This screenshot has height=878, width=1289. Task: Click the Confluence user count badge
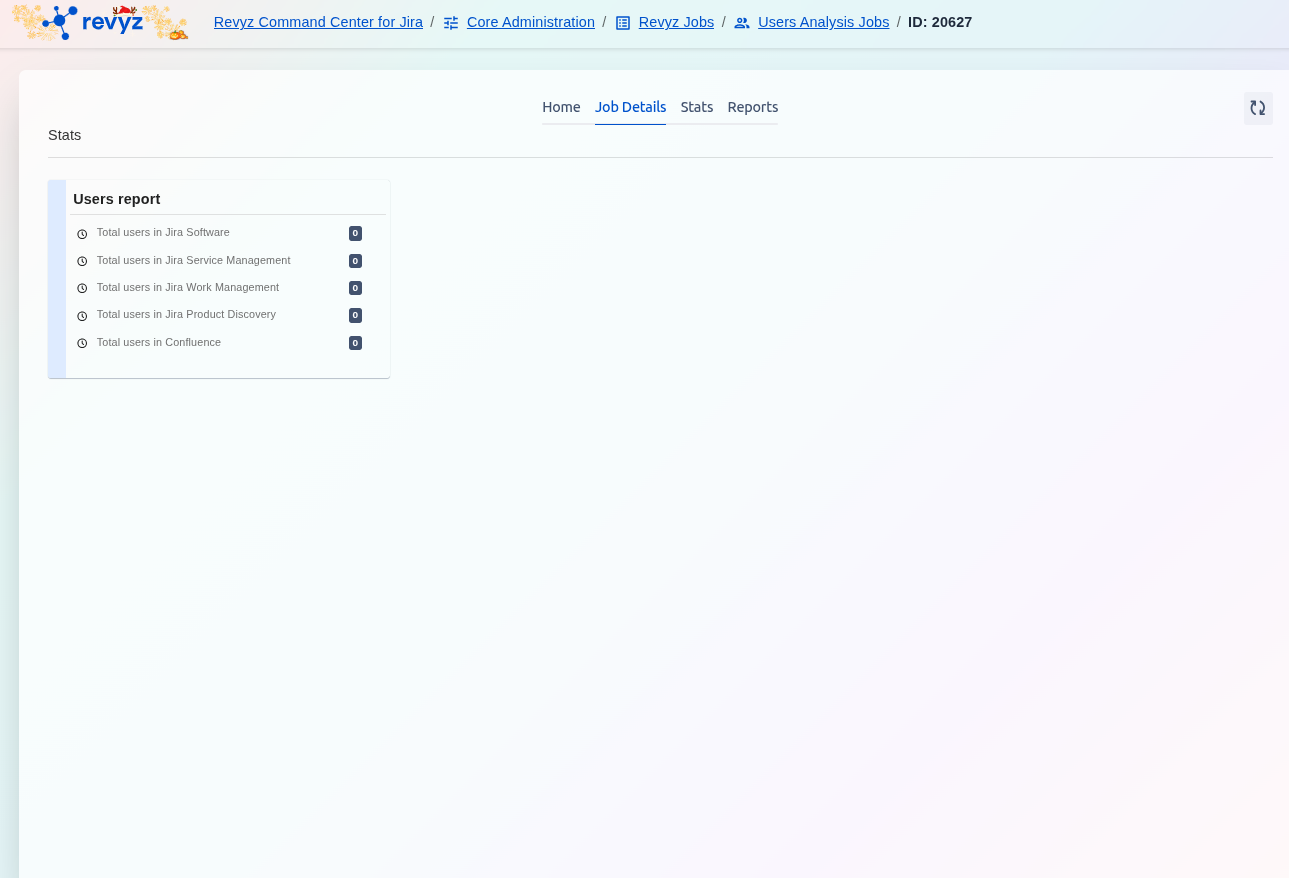[x=355, y=343]
